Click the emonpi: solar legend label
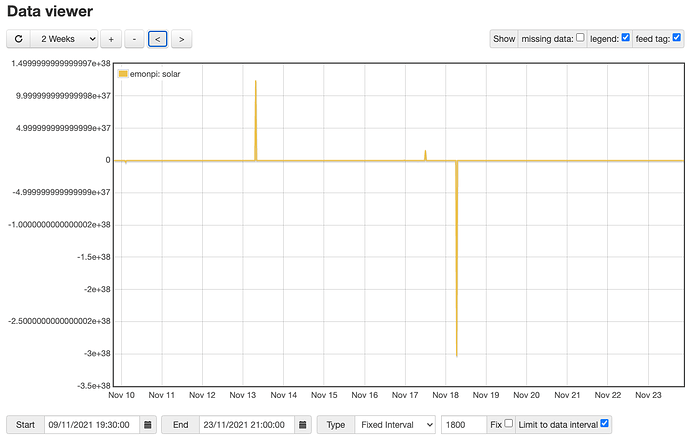This screenshot has width=690, height=439. tap(155, 74)
